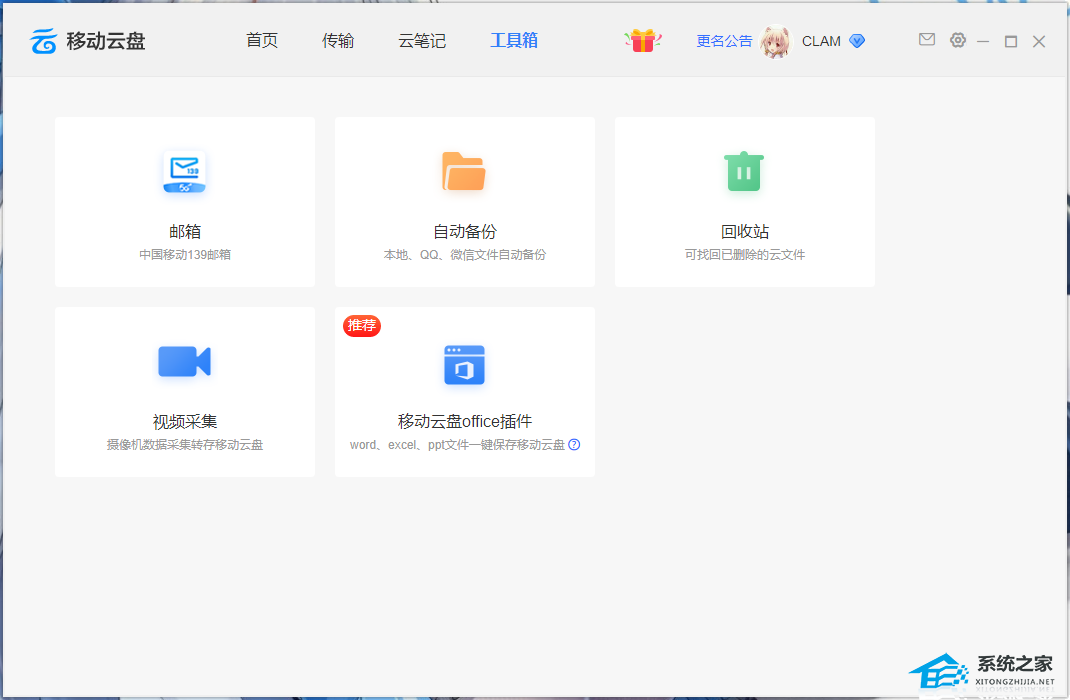1070x700 pixels.
Task: Click the 视频采集 title text
Action: coord(185,422)
